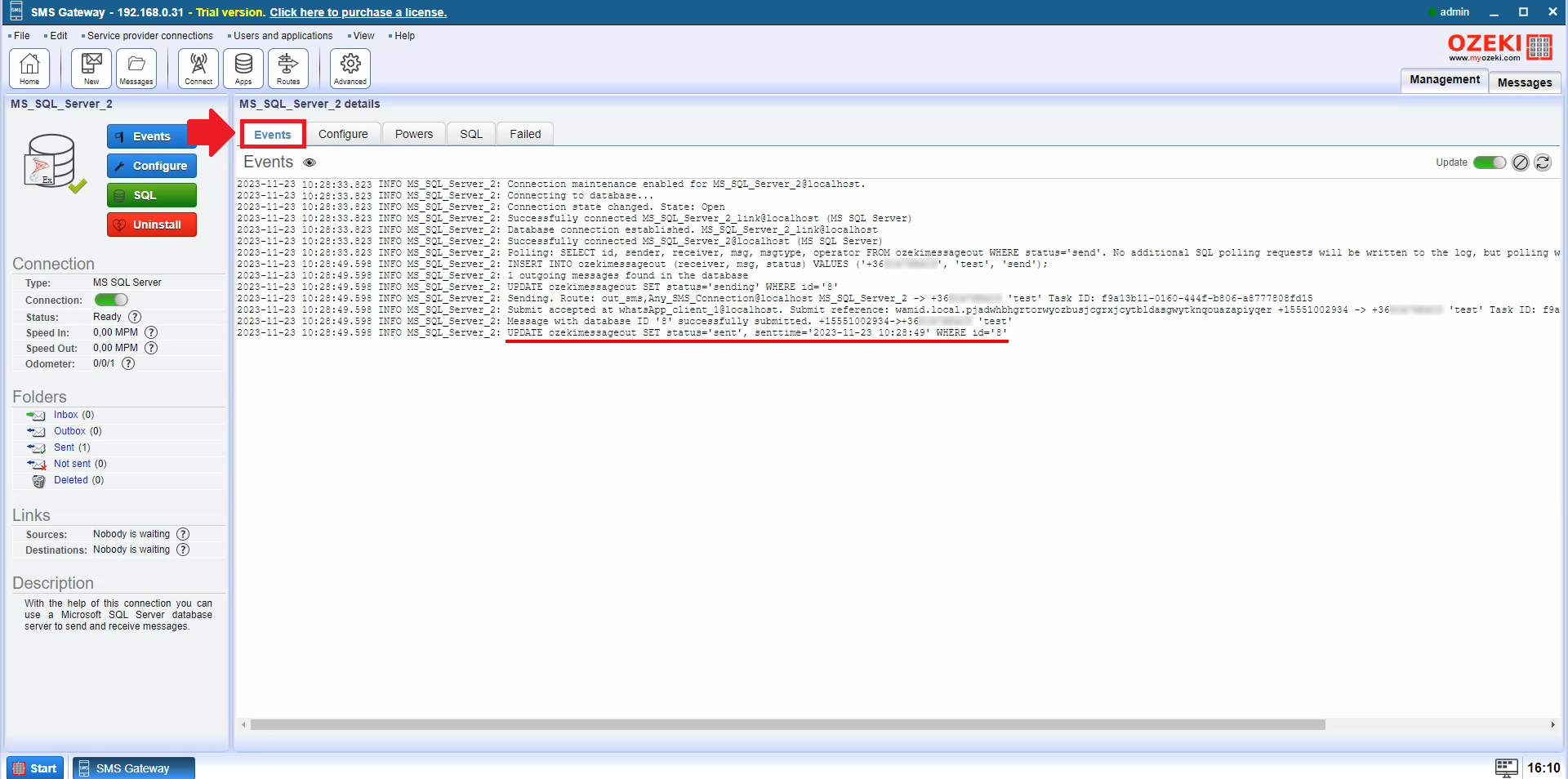Click the Connect antenna icon

coord(198,68)
